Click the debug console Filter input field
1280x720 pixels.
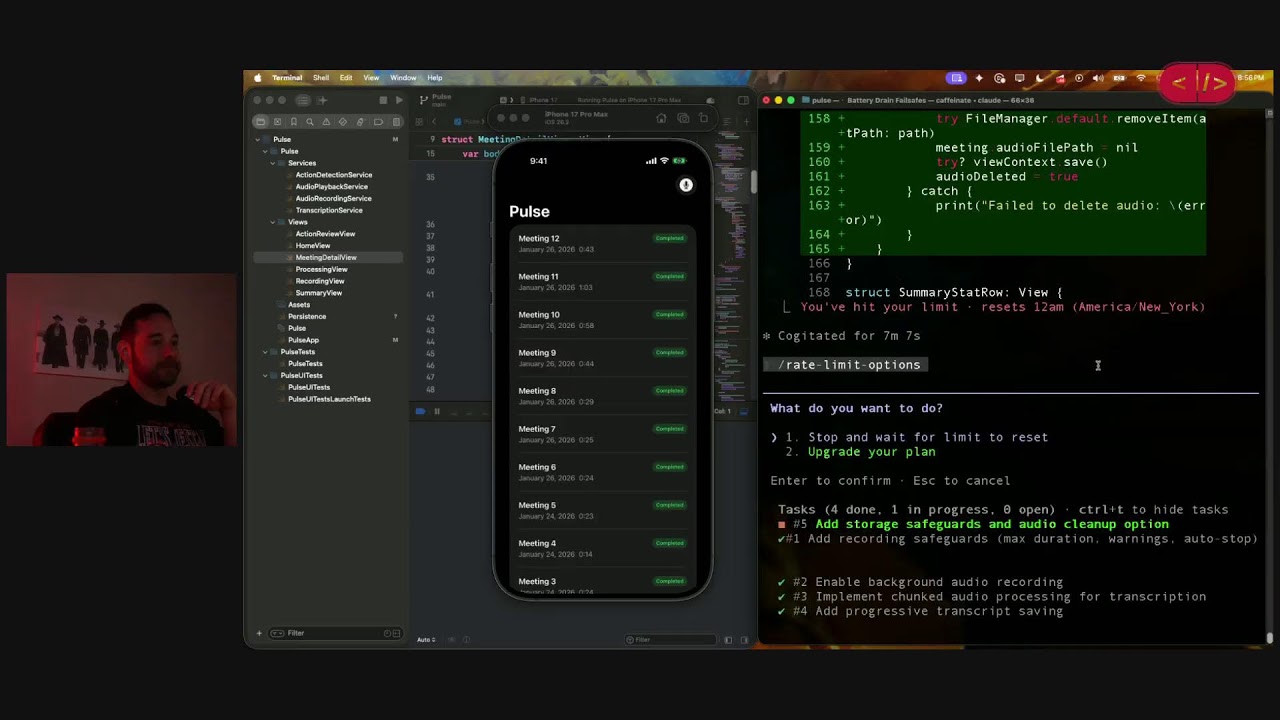coord(670,640)
